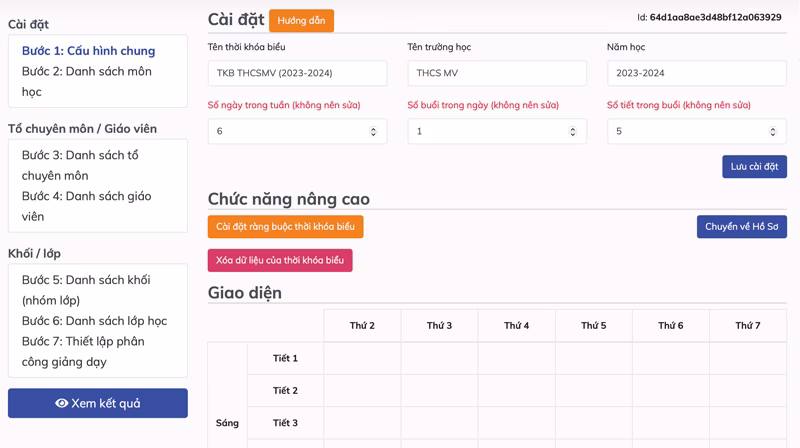This screenshot has height=448, width=800.
Task: Click the Chức năng nâng cao heading
Action: coord(288,198)
